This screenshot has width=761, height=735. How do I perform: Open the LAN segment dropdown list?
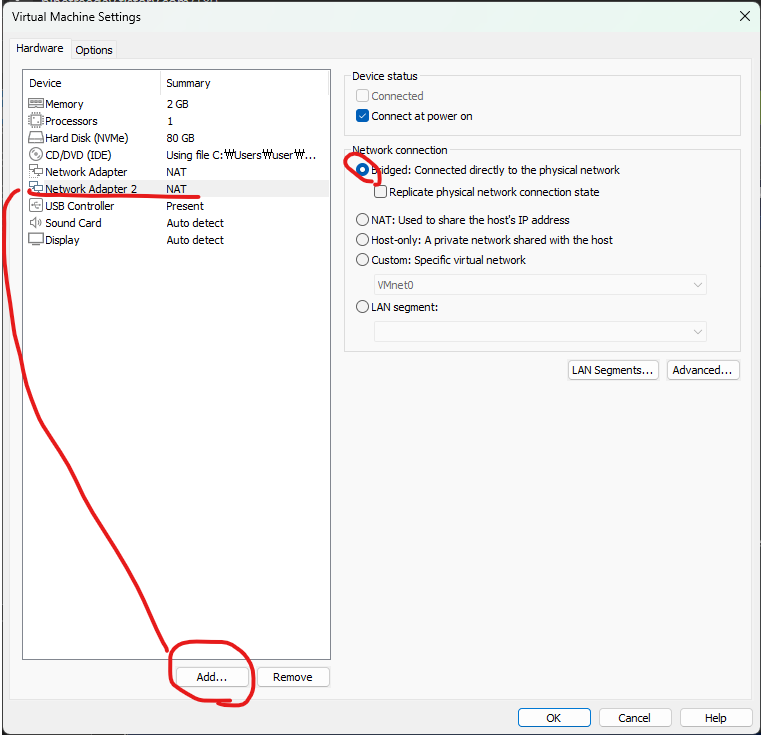[540, 332]
